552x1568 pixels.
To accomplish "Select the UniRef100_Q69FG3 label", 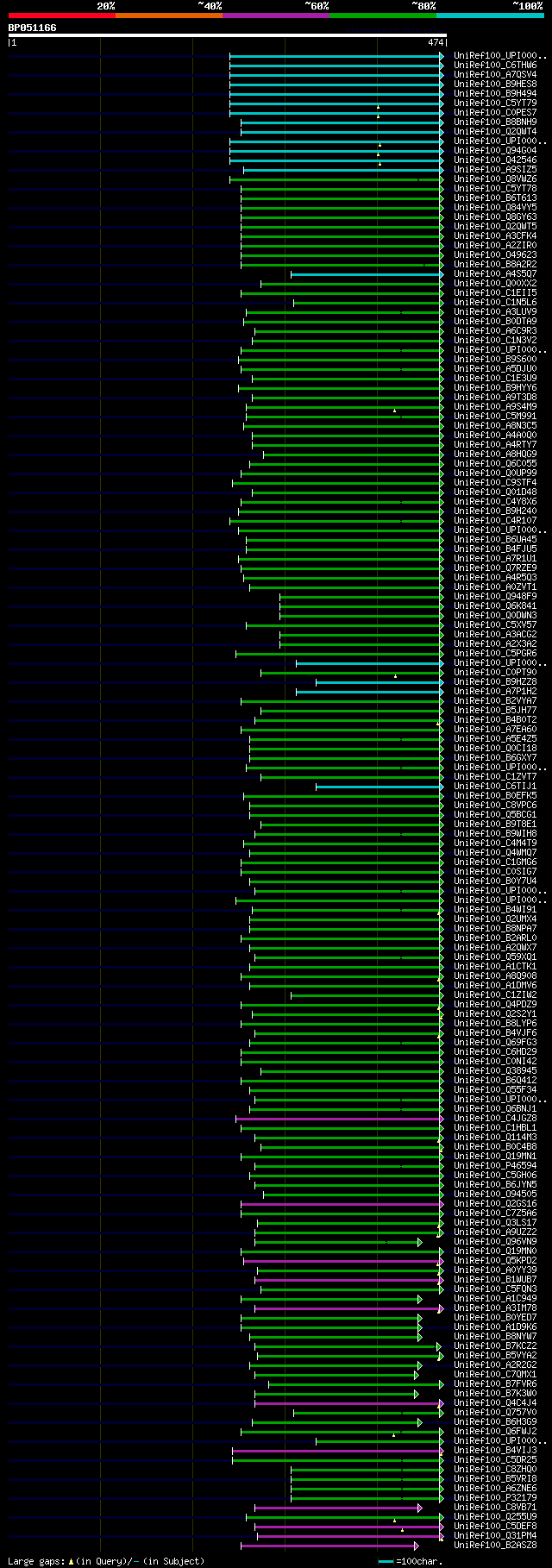I will tap(495, 1042).
